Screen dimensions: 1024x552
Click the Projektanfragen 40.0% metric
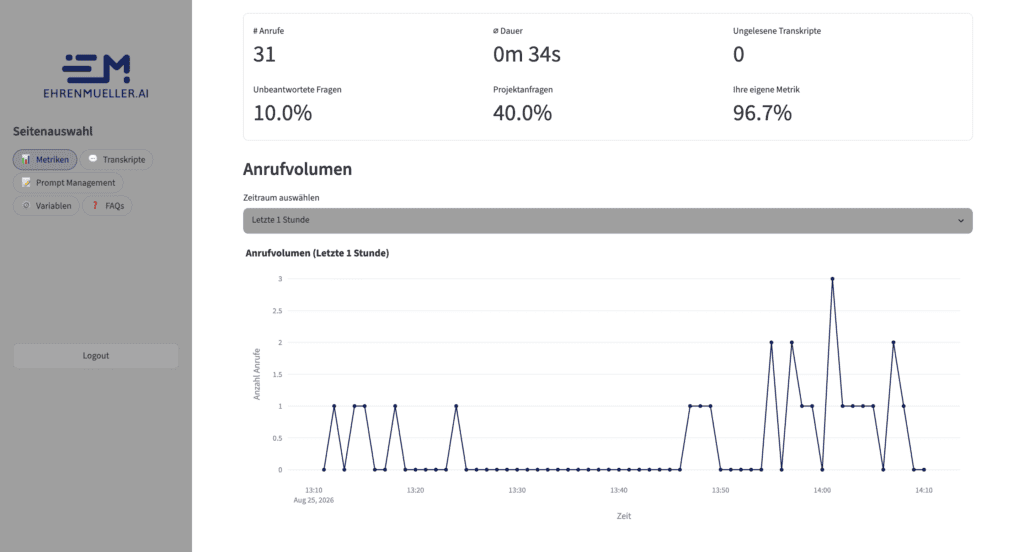tap(522, 113)
